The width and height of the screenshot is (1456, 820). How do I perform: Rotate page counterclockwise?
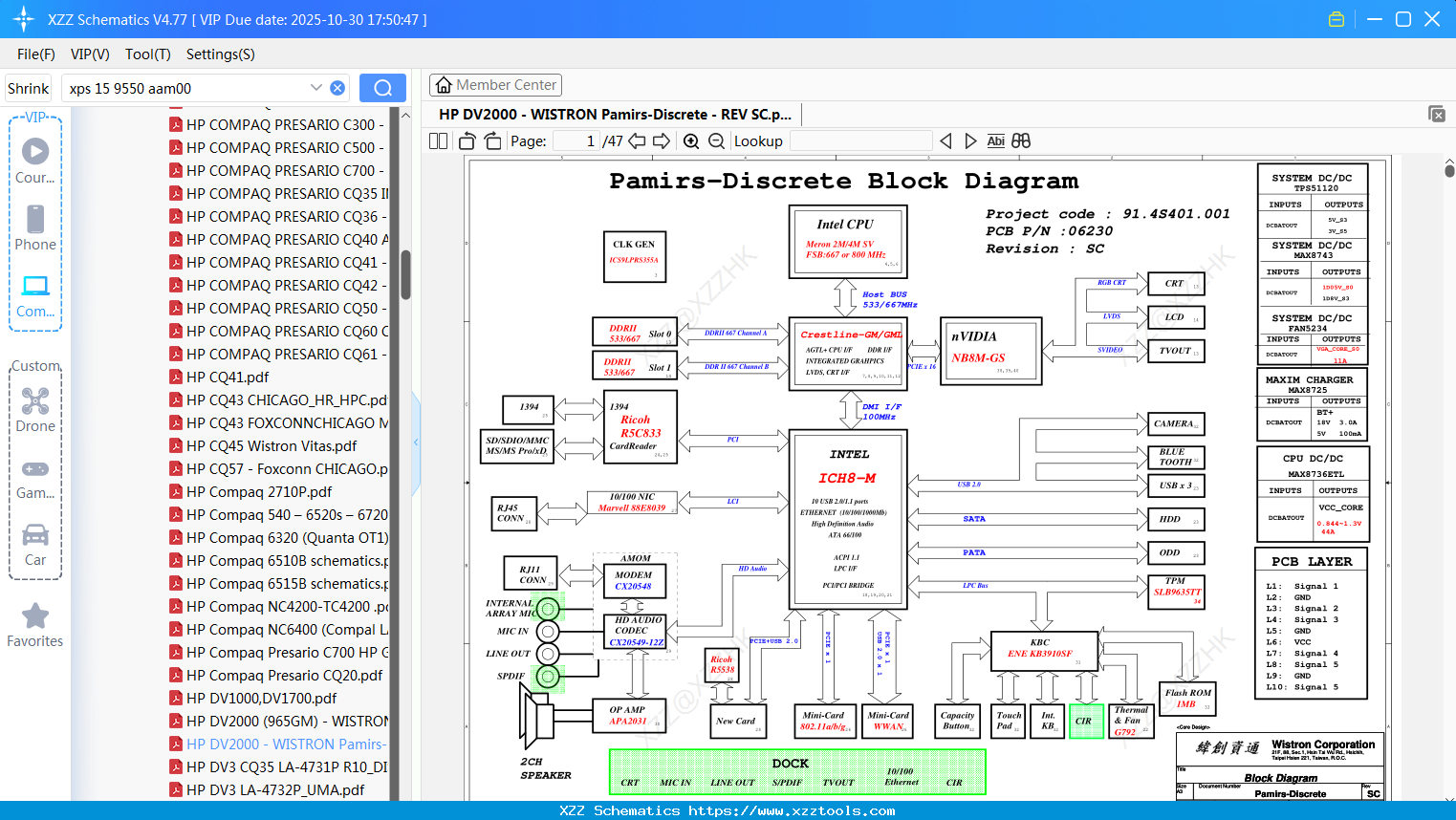(467, 140)
